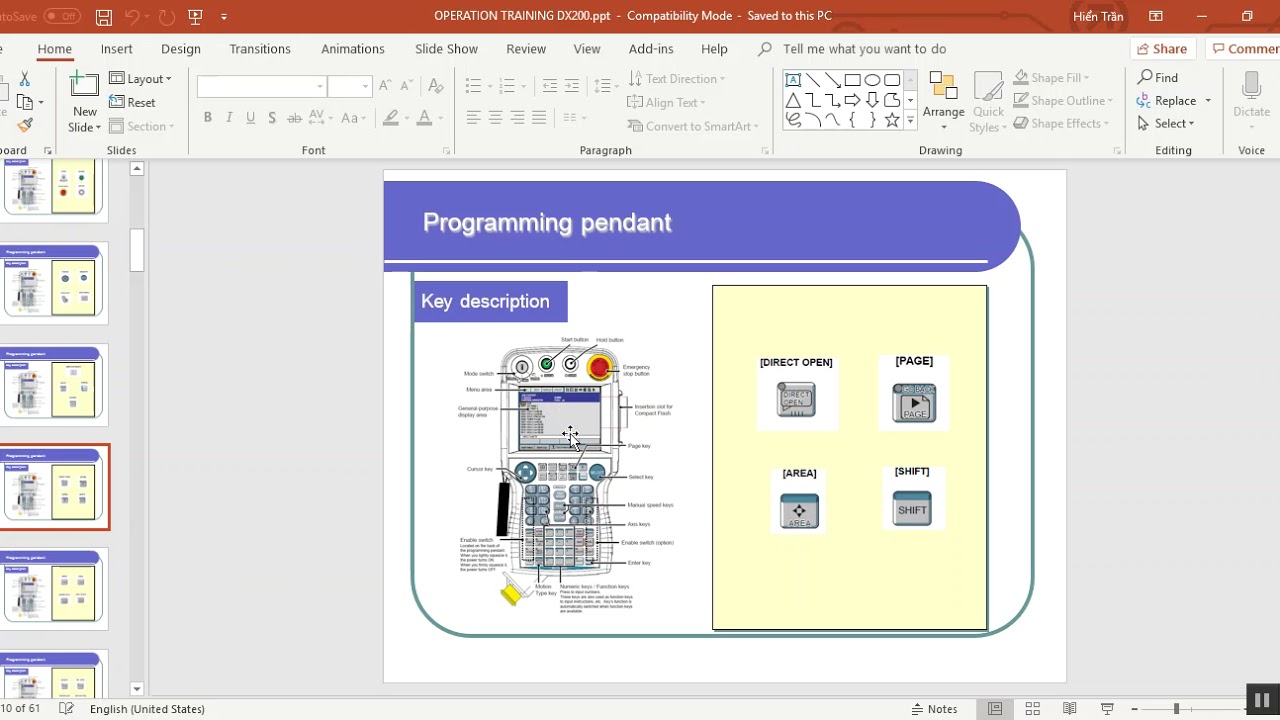1280x720 pixels.
Task: Open the Animations tab
Action: click(x=353, y=49)
